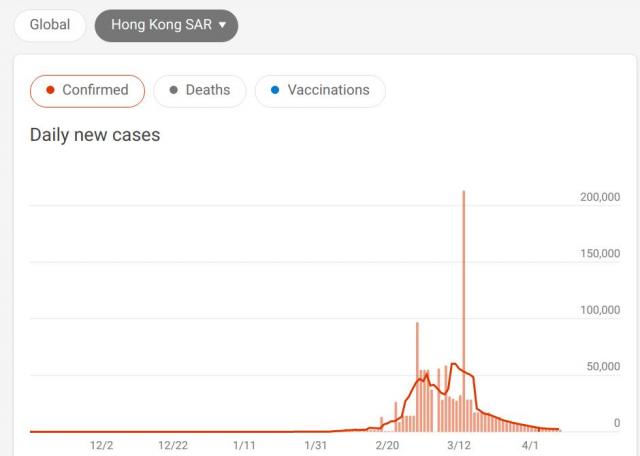This screenshot has height=456, width=640.
Task: Select the 3/12 date on the x-axis
Action: tap(459, 444)
